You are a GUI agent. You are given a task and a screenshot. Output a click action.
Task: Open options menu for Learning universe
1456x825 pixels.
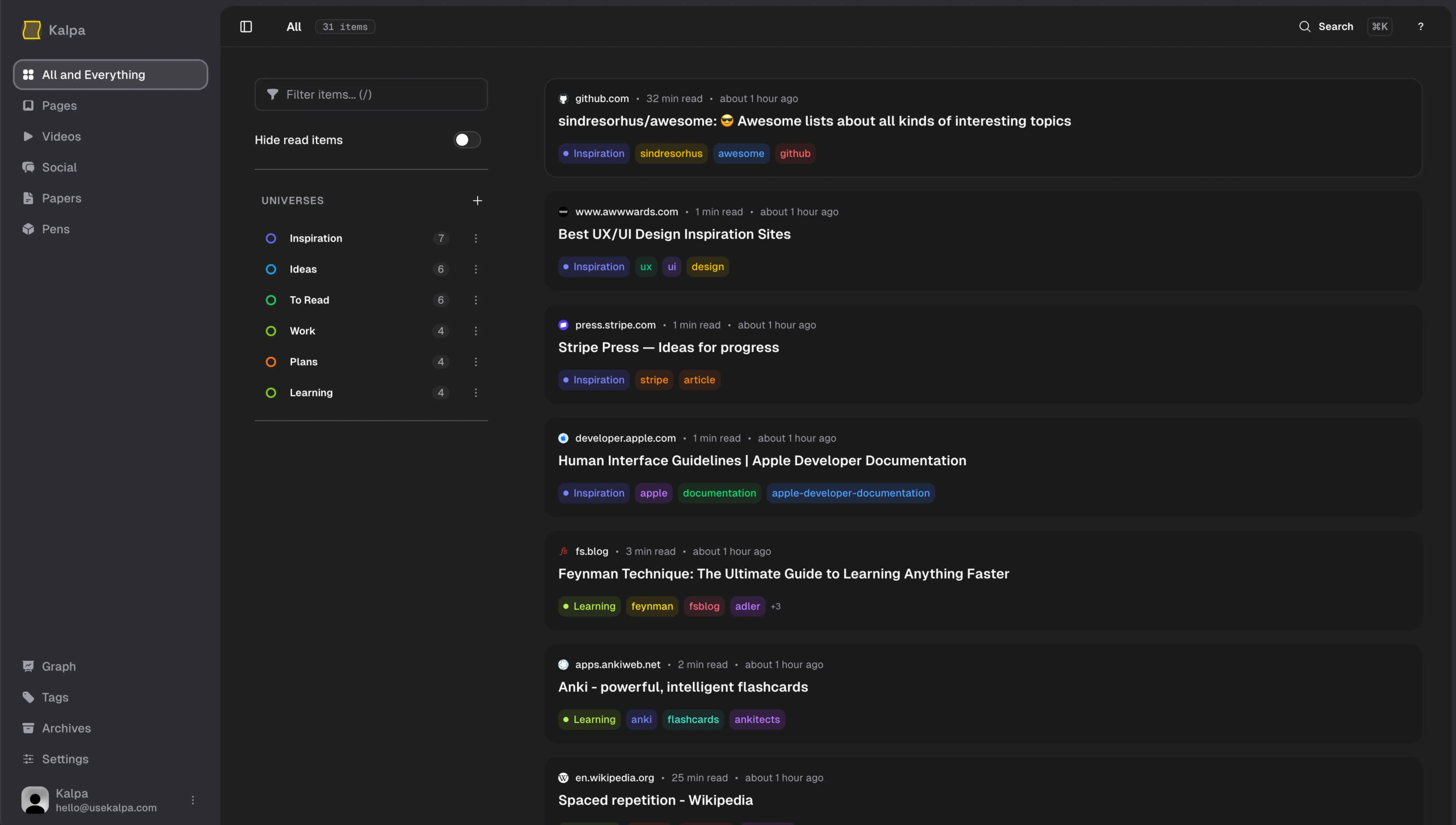(476, 393)
